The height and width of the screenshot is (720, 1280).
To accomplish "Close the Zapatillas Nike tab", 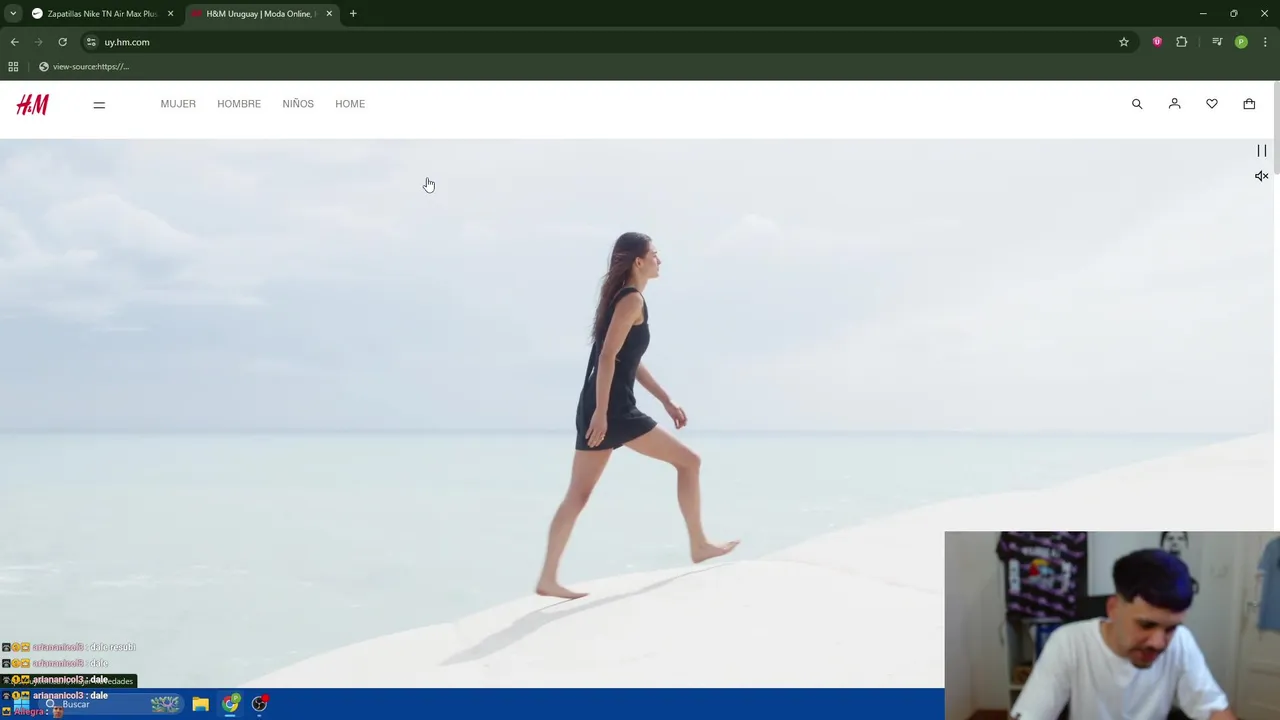I will [x=170, y=14].
